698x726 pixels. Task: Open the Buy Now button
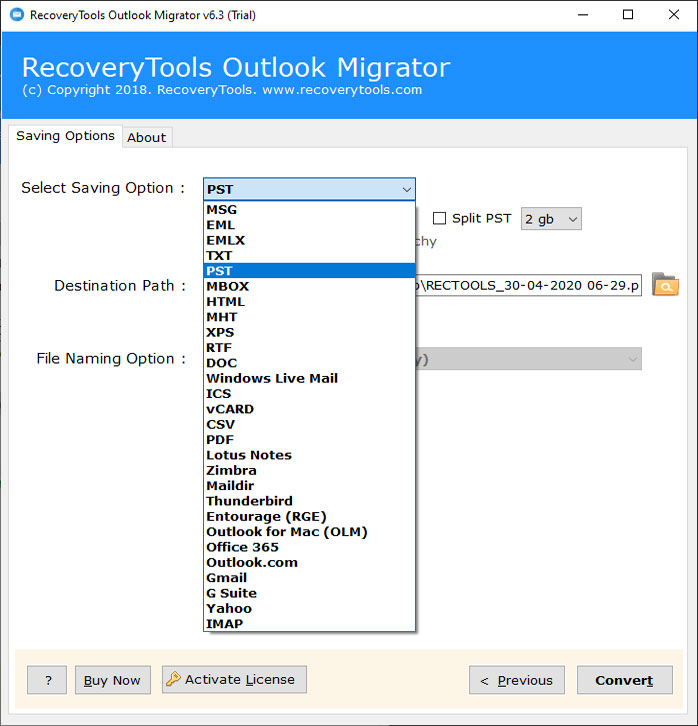[112, 680]
